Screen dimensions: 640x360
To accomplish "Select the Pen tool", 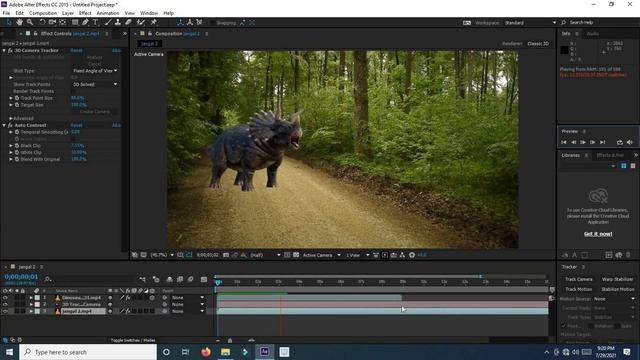I will [85, 22].
